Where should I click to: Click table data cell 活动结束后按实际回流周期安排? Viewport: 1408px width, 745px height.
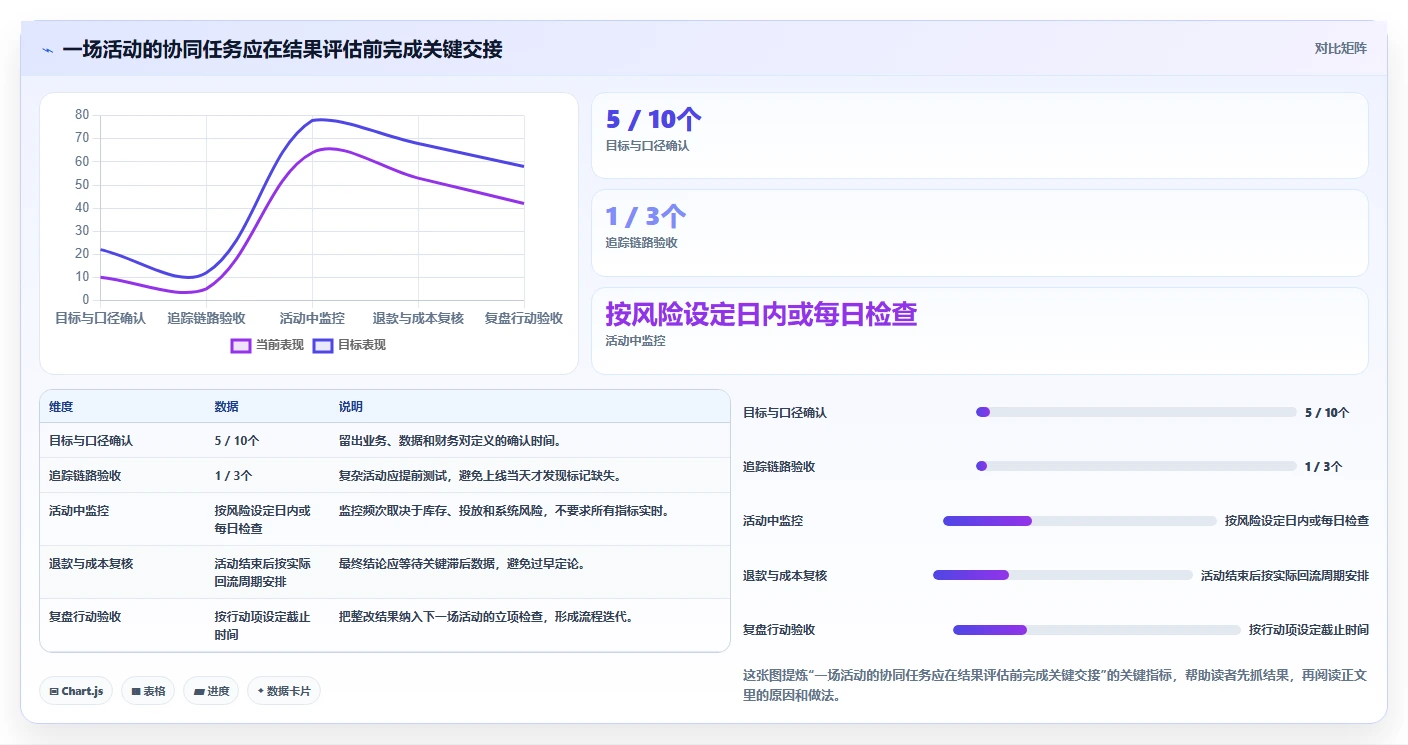pyautogui.click(x=262, y=572)
